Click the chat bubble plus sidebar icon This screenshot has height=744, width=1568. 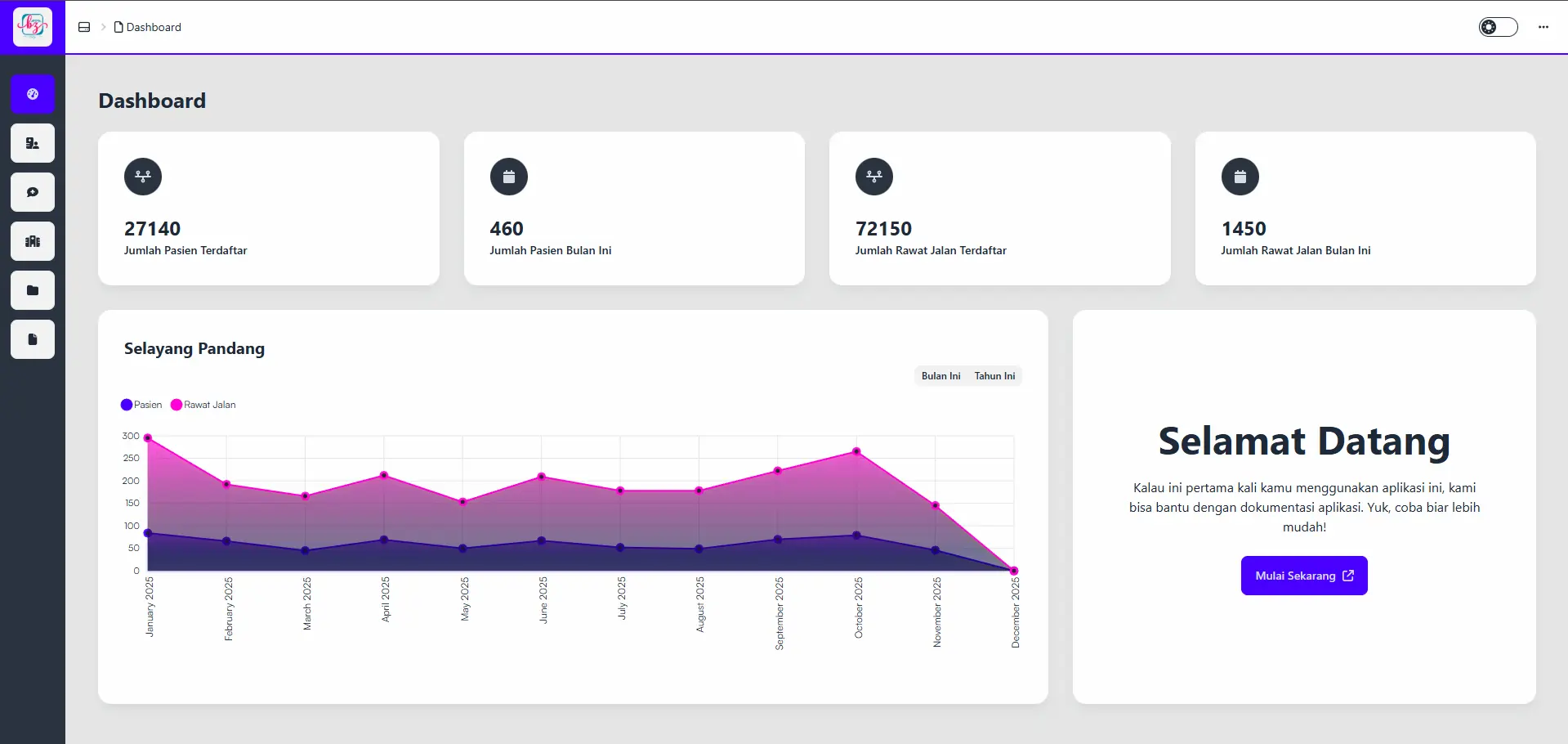point(33,192)
